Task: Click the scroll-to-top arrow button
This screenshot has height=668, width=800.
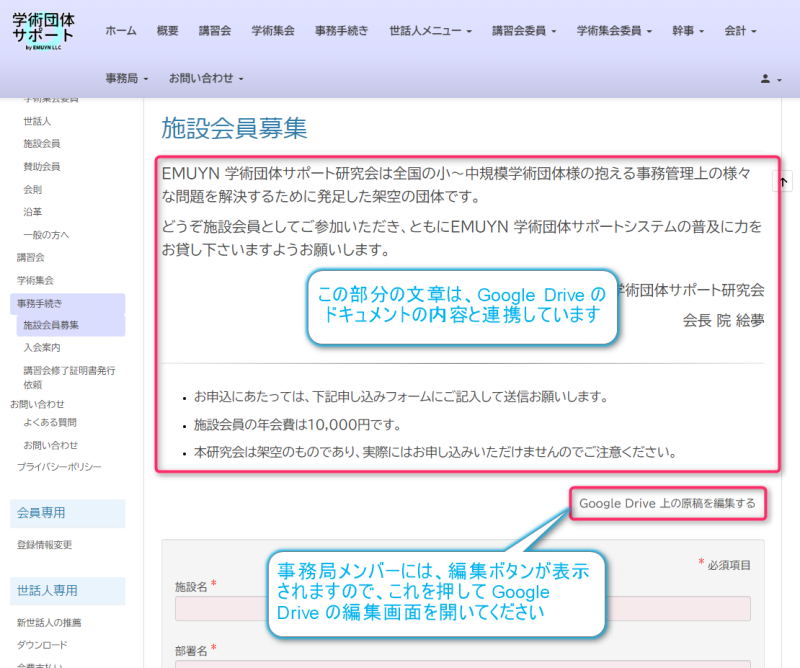Action: coord(784,181)
